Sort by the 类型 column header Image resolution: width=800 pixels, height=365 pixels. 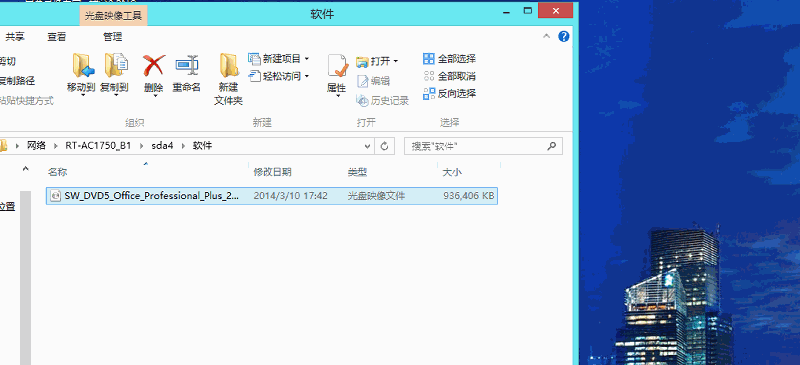(358, 172)
